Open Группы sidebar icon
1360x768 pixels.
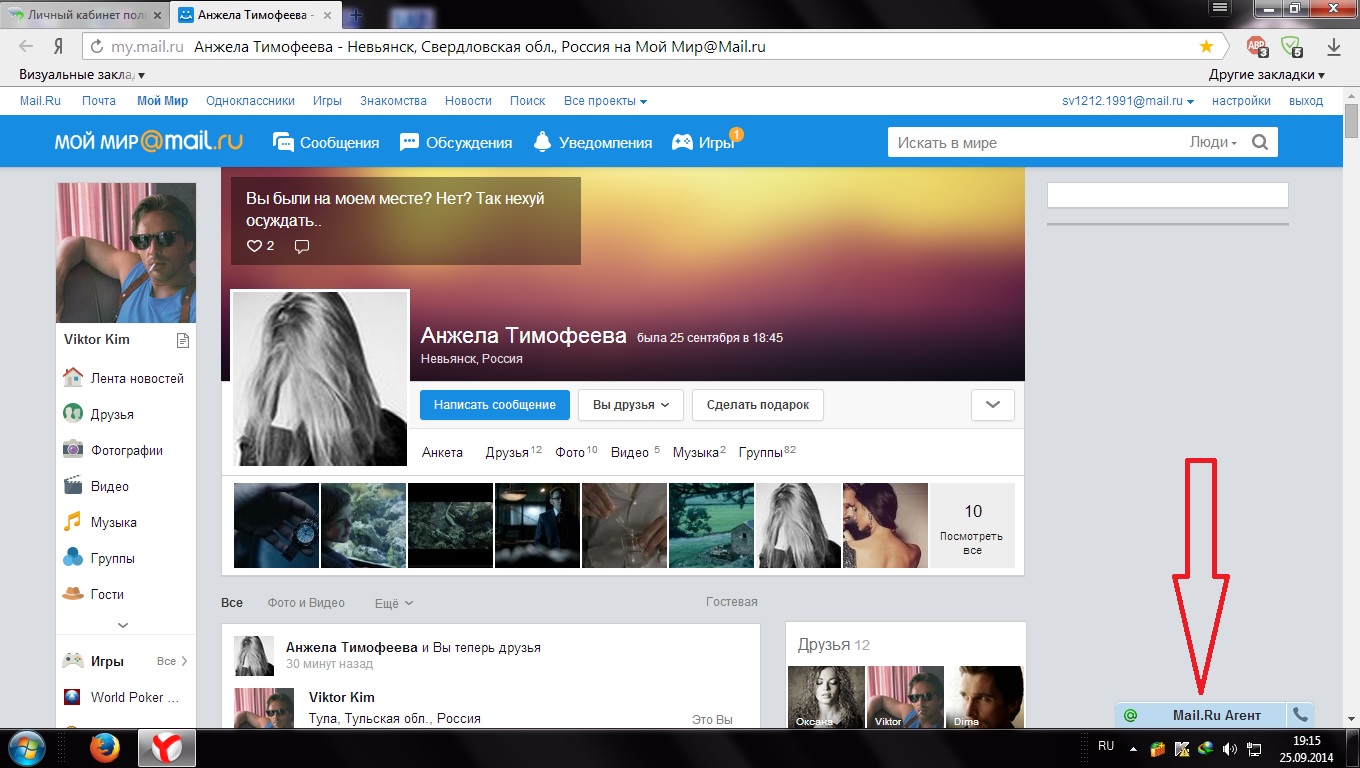(x=72, y=558)
